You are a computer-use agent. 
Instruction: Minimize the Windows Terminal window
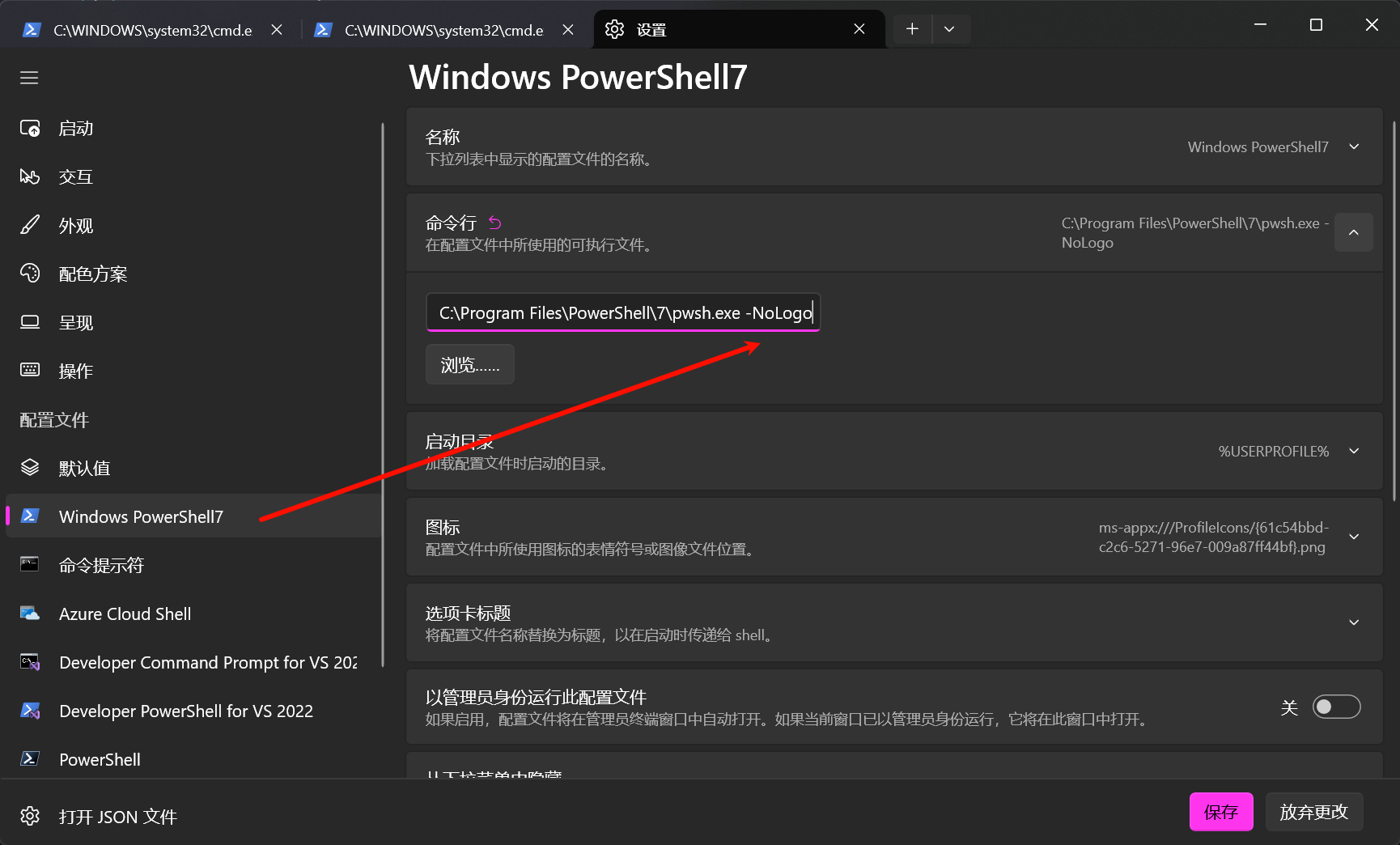pyautogui.click(x=1260, y=25)
